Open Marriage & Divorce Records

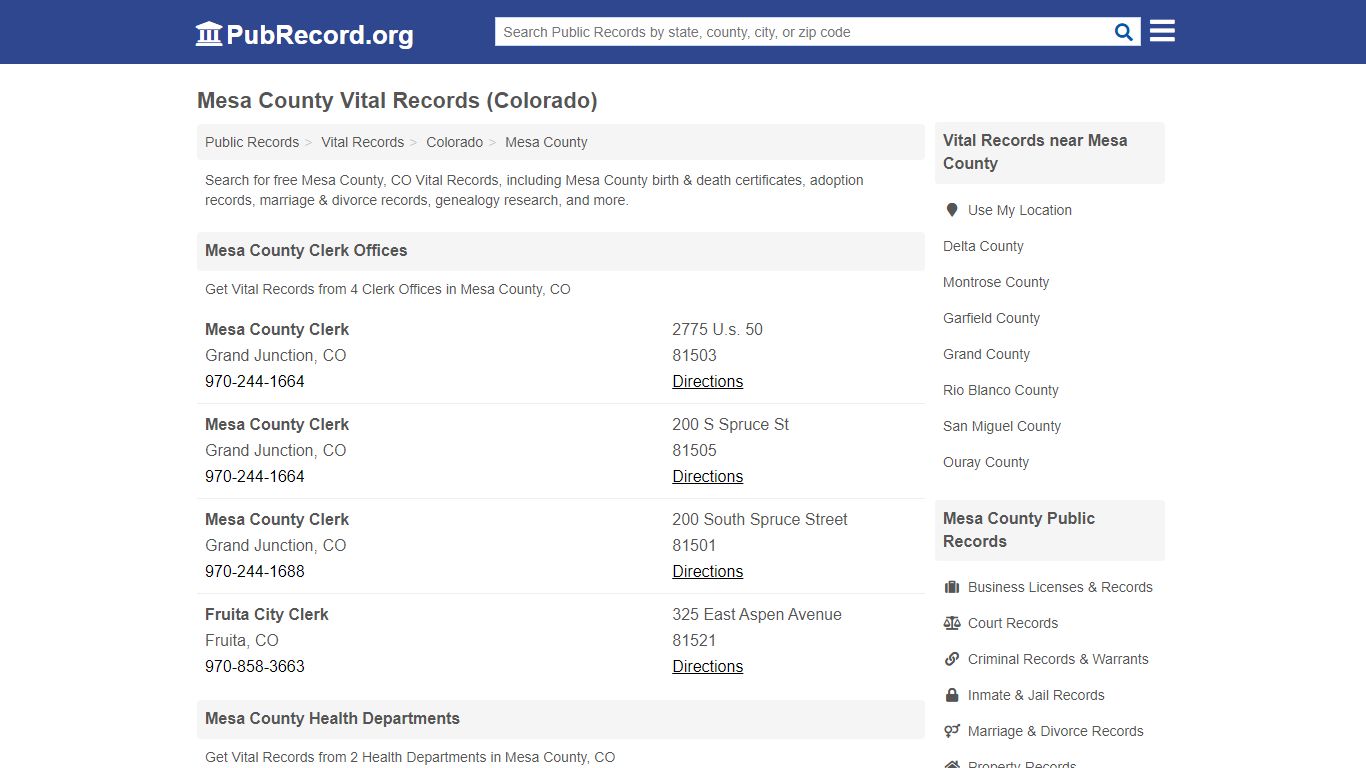[x=1055, y=731]
